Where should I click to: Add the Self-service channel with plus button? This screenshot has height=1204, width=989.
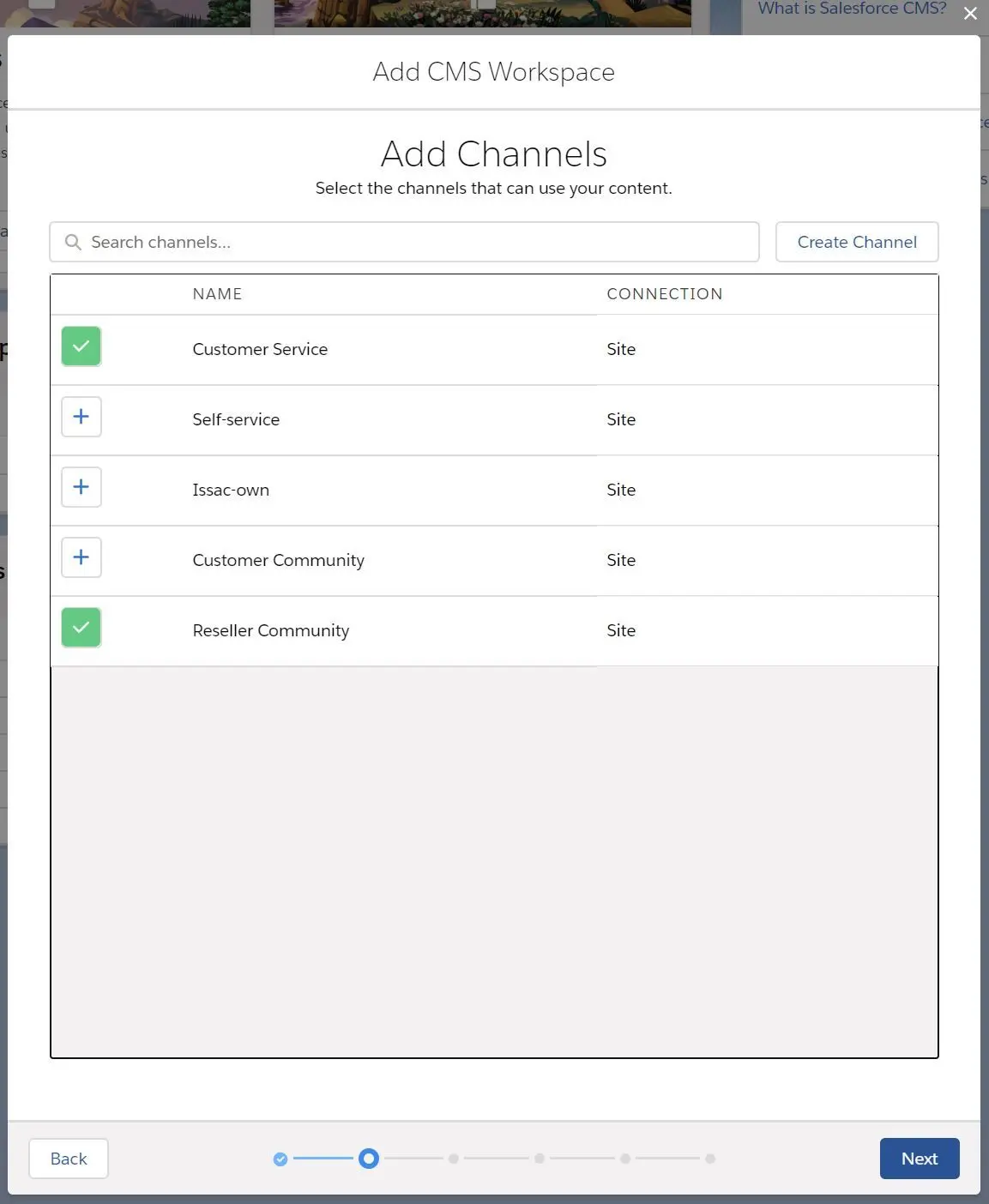(x=81, y=417)
